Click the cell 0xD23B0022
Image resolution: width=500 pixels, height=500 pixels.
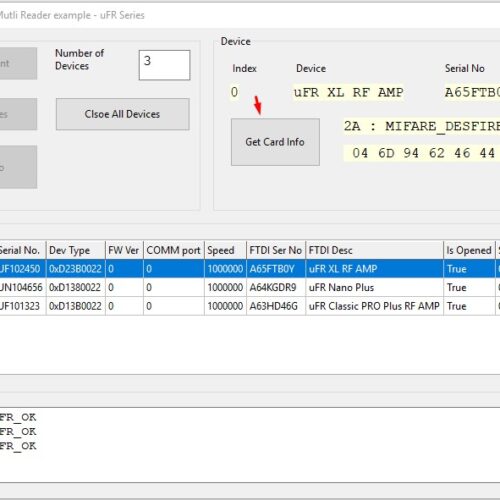(75, 269)
